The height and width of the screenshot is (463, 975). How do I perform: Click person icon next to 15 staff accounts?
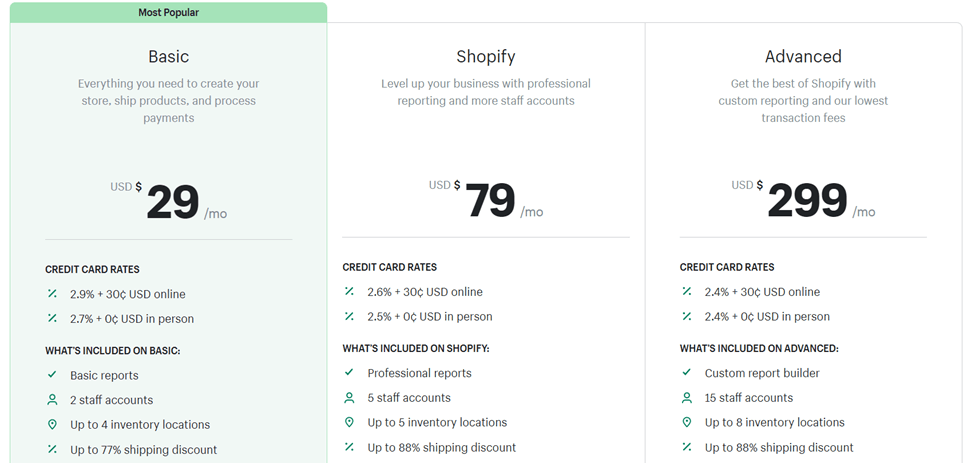(686, 397)
